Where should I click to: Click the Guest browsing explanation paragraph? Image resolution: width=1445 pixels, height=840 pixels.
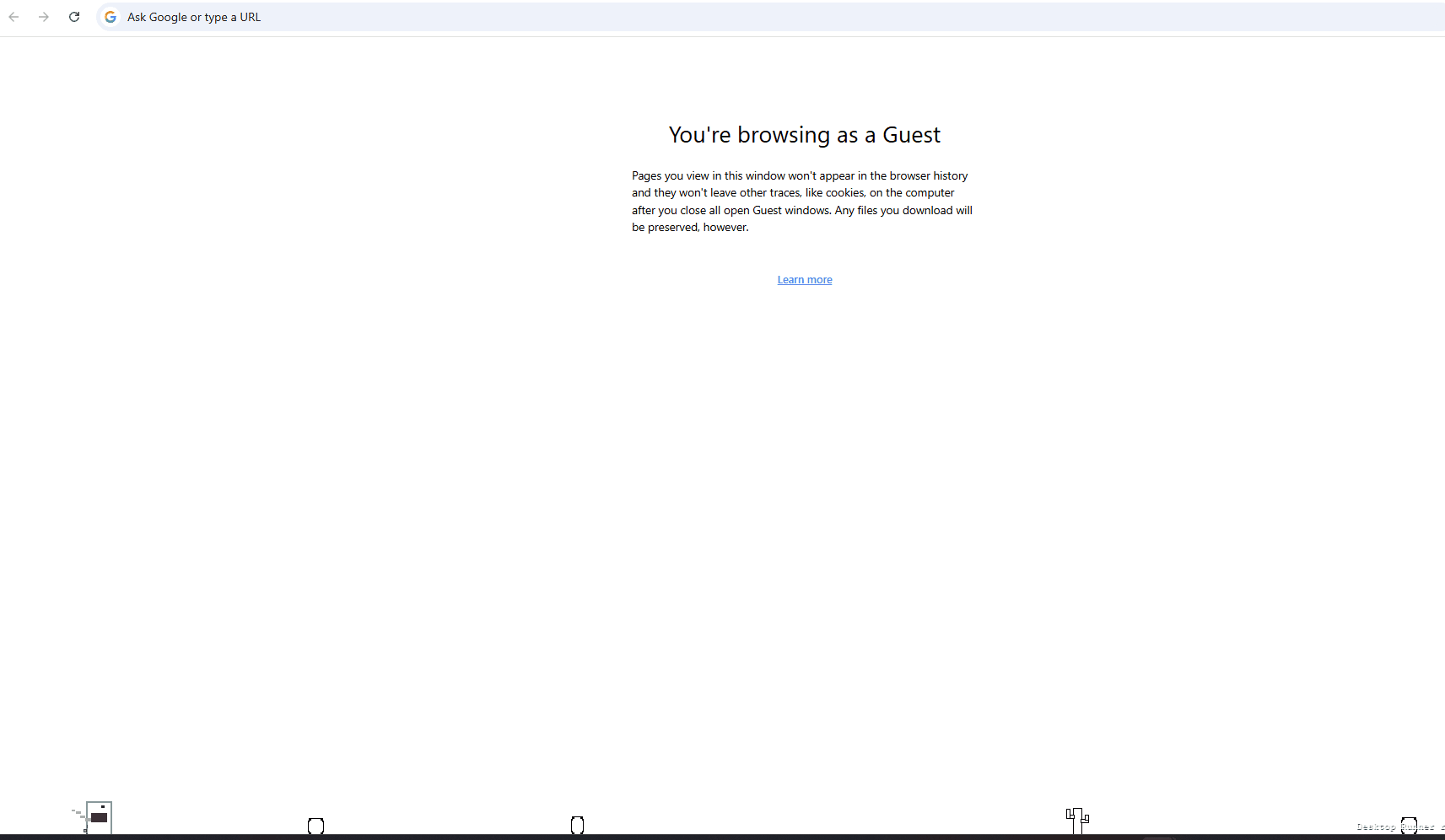coord(802,202)
